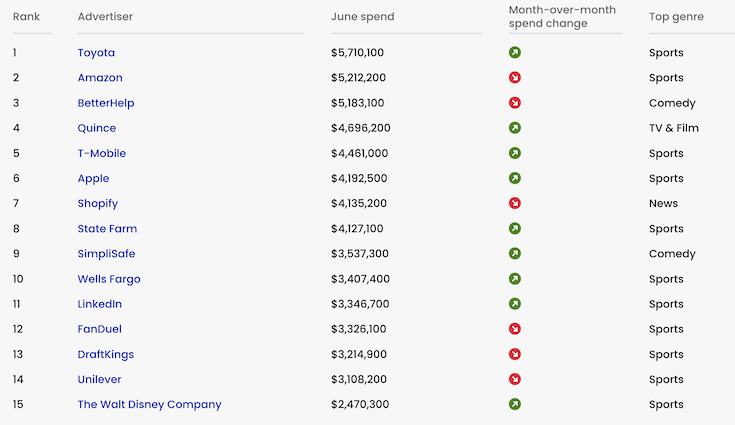The width and height of the screenshot is (735, 425).
Task: Open The Walt Disney Company link
Action: tap(150, 404)
